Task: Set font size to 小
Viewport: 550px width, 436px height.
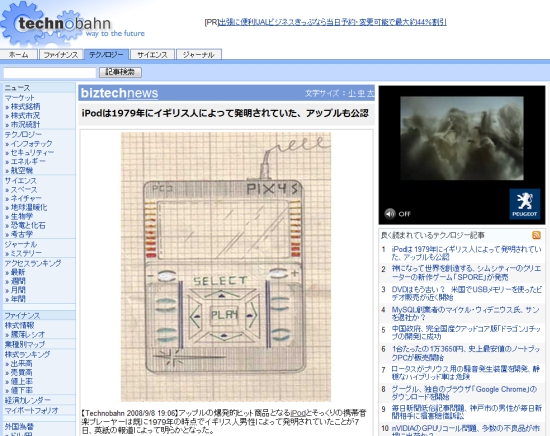Action: click(x=352, y=93)
